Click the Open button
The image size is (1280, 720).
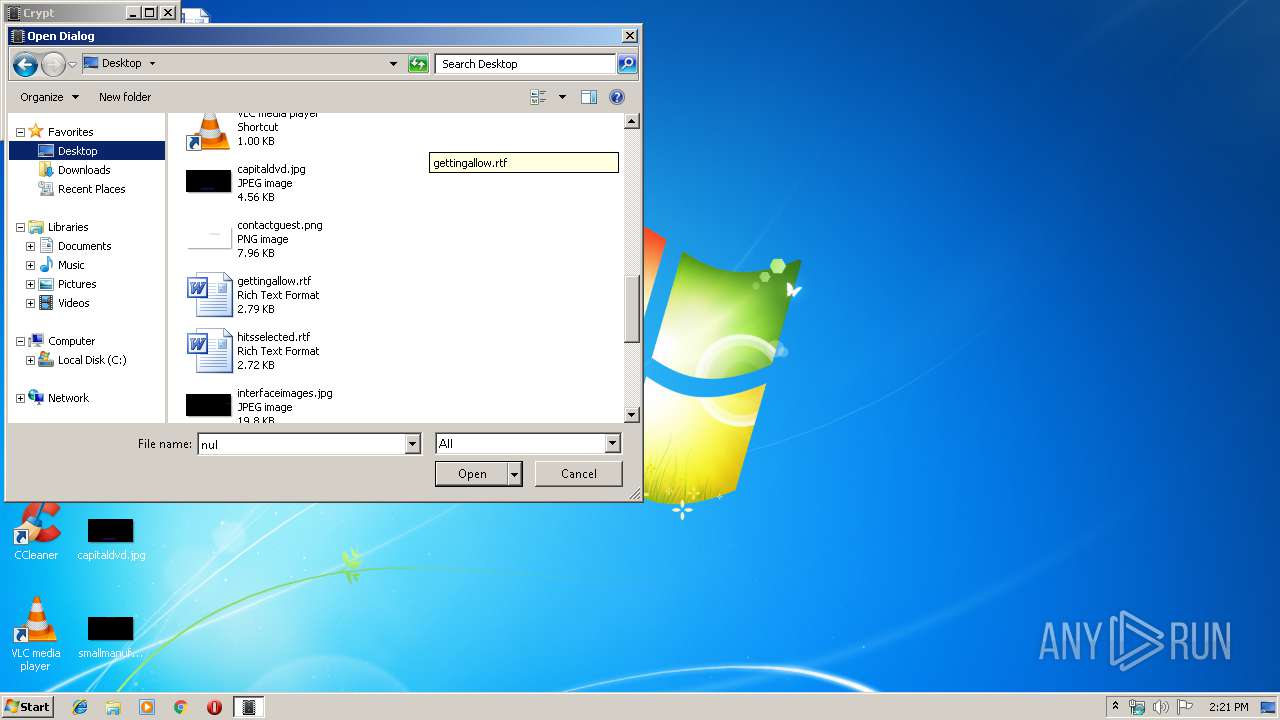[472, 474]
